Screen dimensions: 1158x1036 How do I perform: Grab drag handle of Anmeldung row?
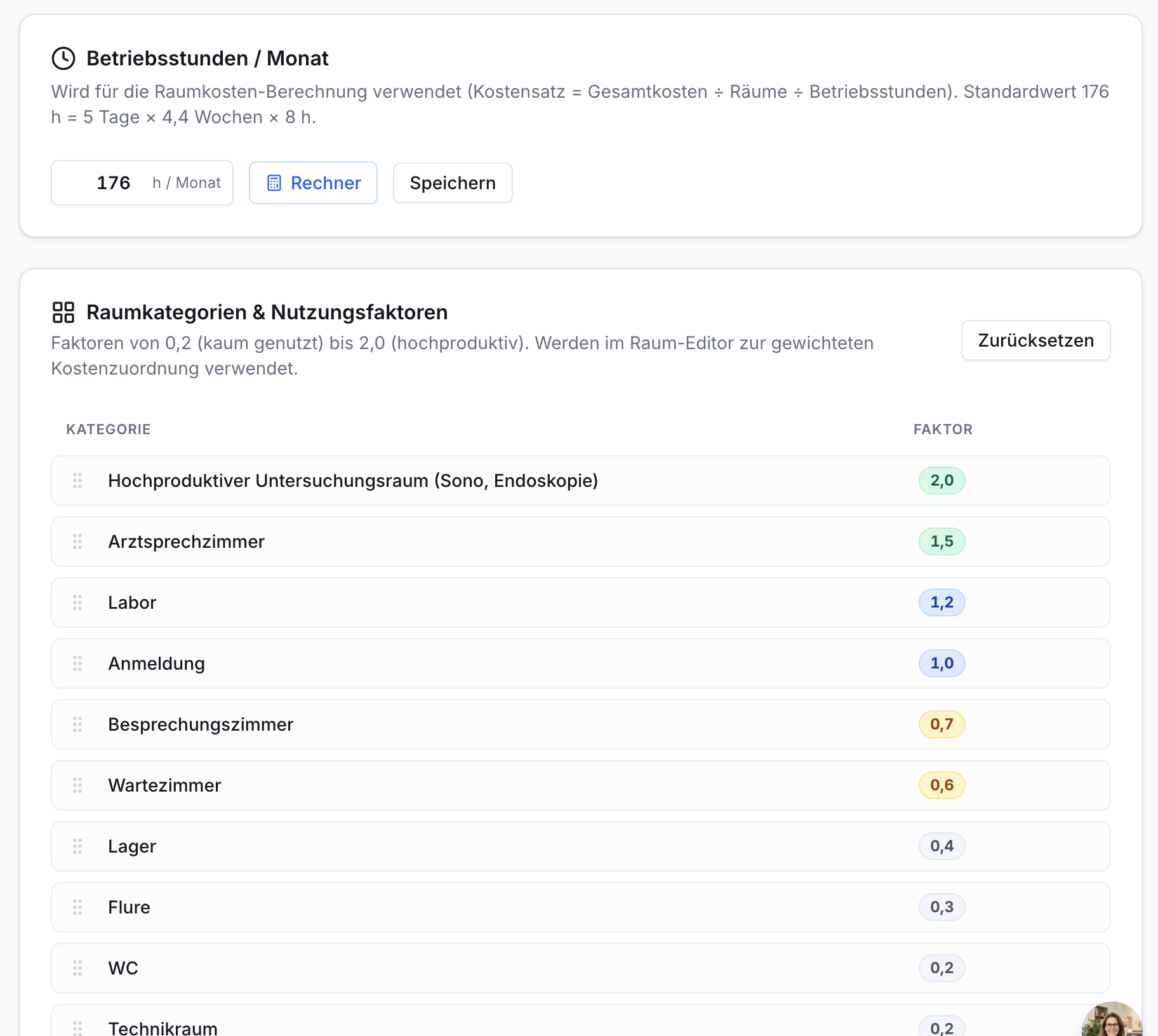coord(77,663)
